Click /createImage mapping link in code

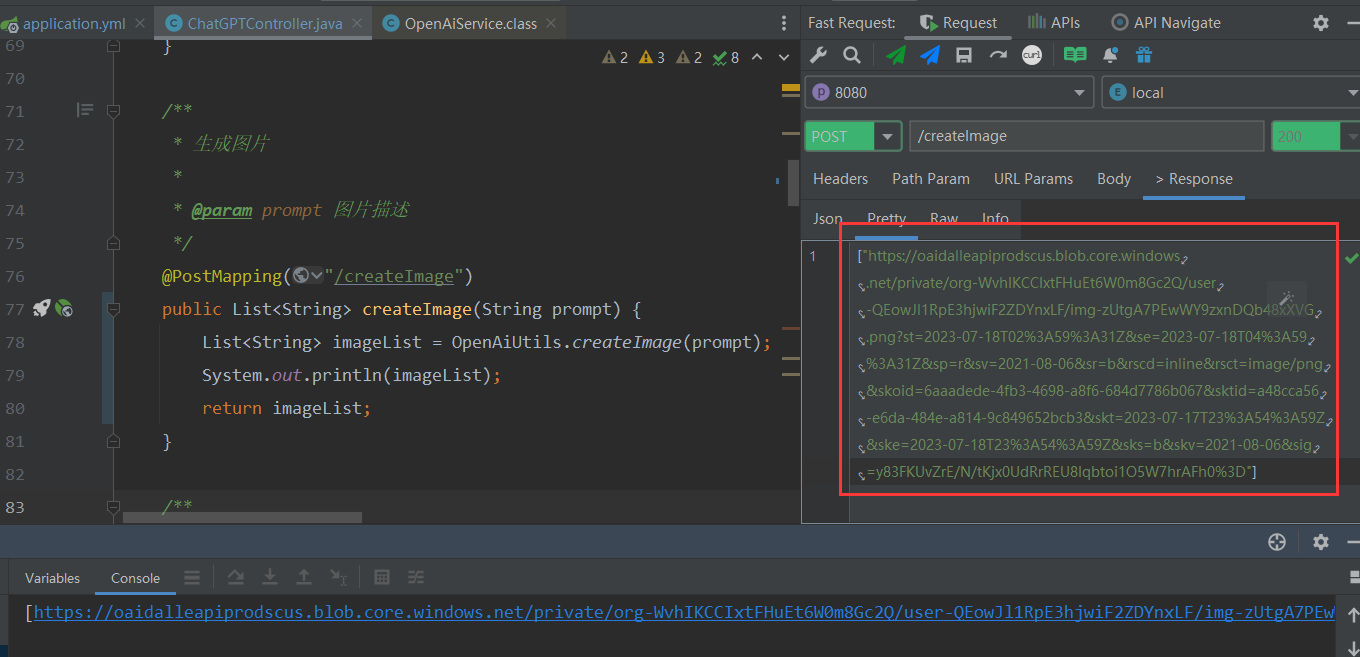pos(396,276)
